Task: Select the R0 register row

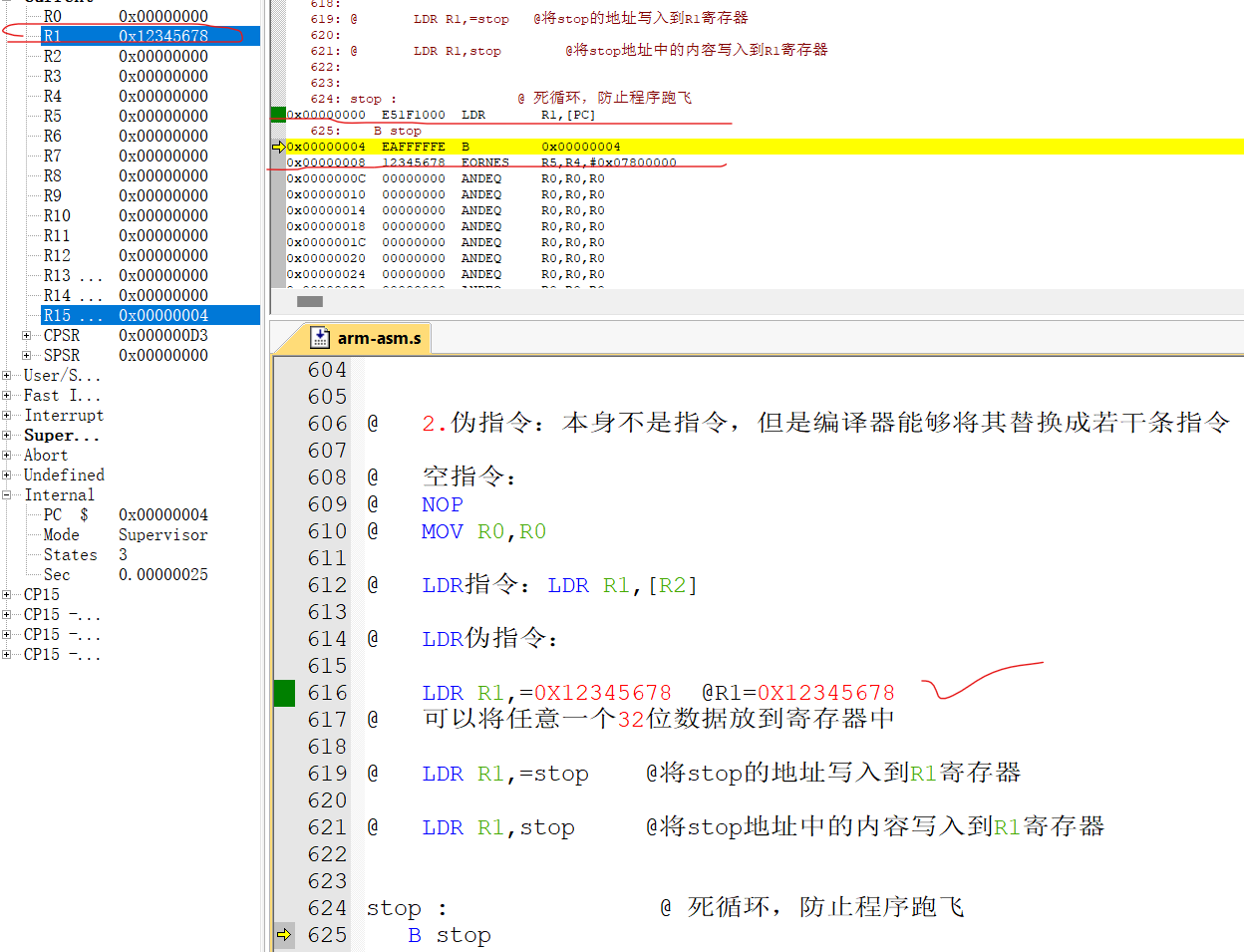Action: point(150,16)
